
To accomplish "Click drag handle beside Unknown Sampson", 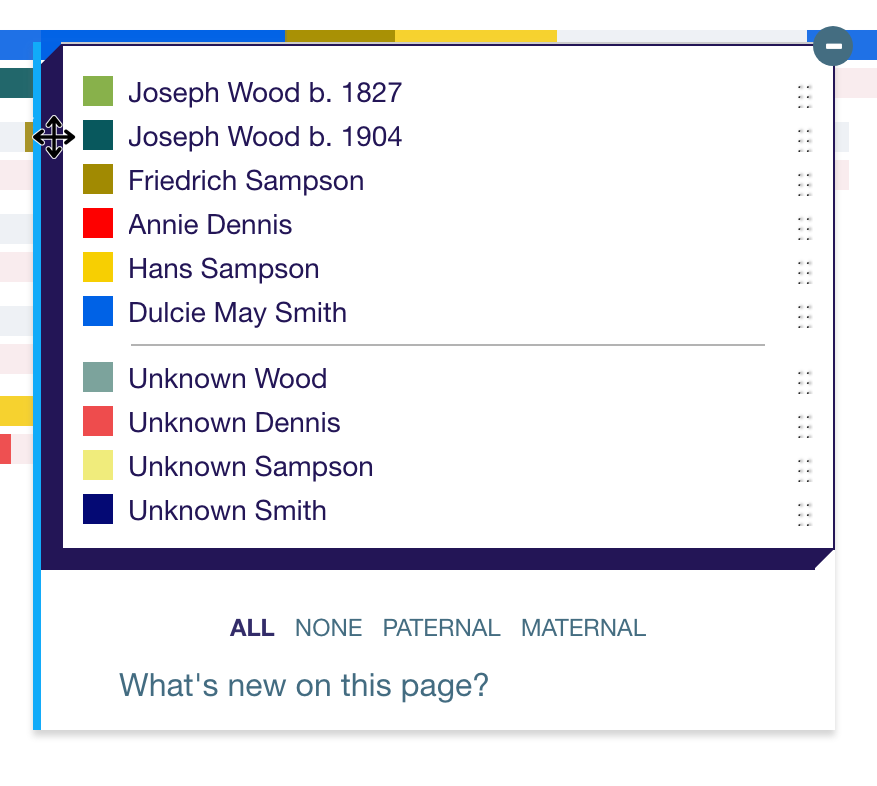I will point(804,470).
